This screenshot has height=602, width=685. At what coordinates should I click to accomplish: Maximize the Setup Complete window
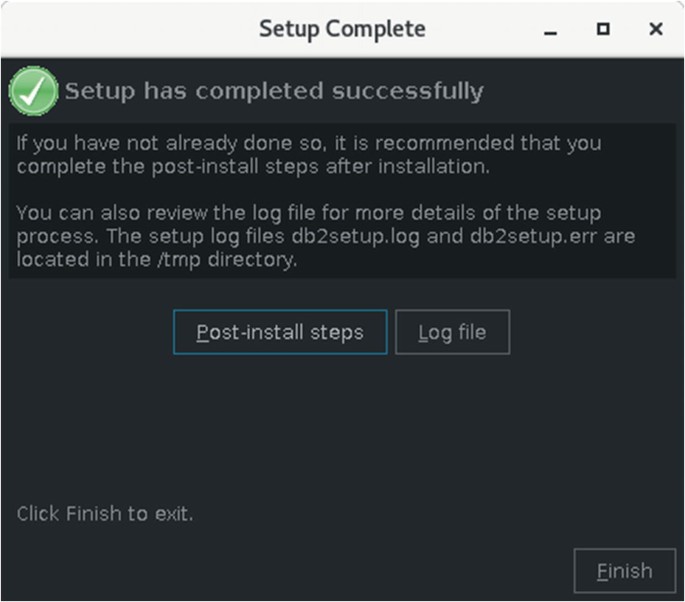(x=603, y=30)
